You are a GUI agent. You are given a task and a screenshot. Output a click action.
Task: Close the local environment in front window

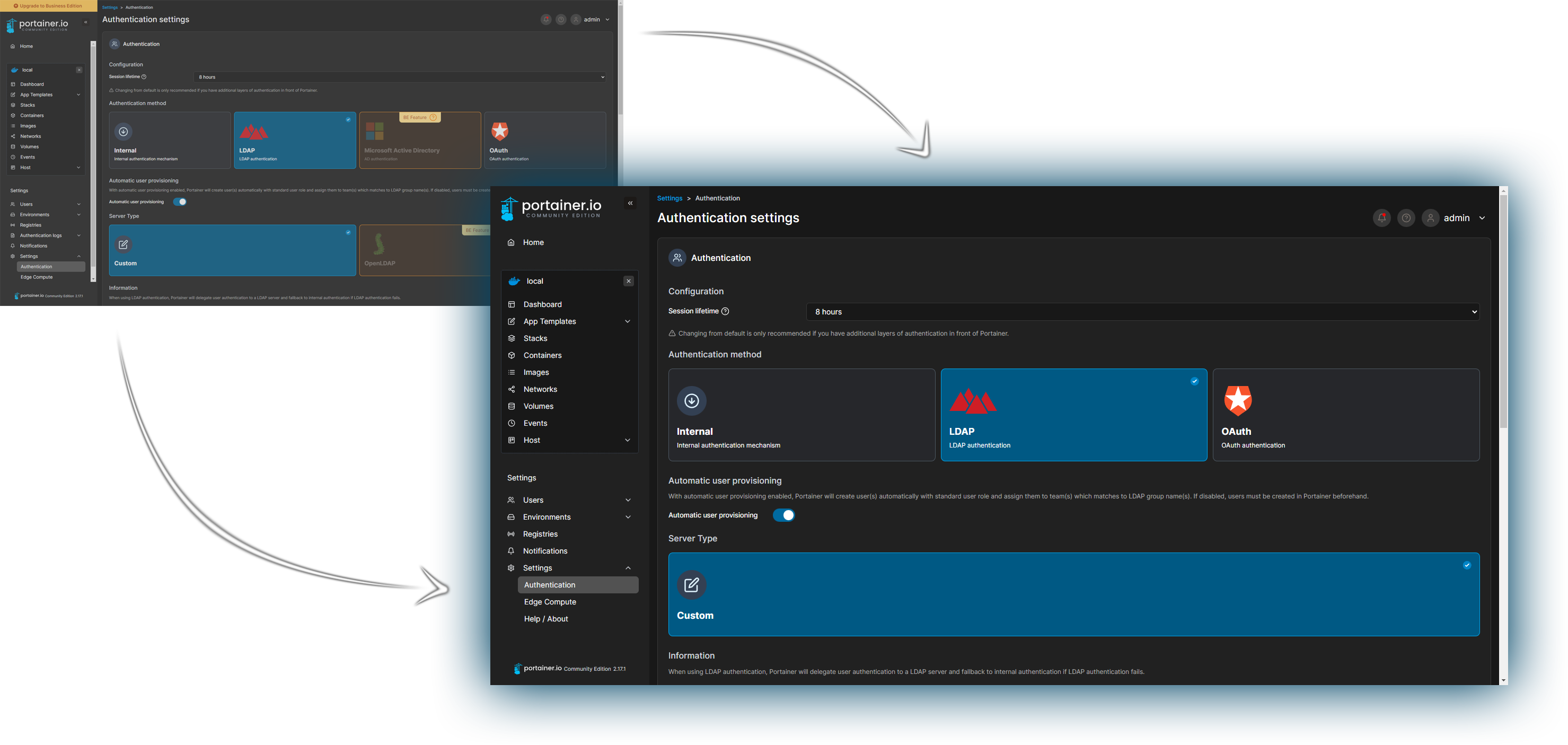(x=629, y=281)
